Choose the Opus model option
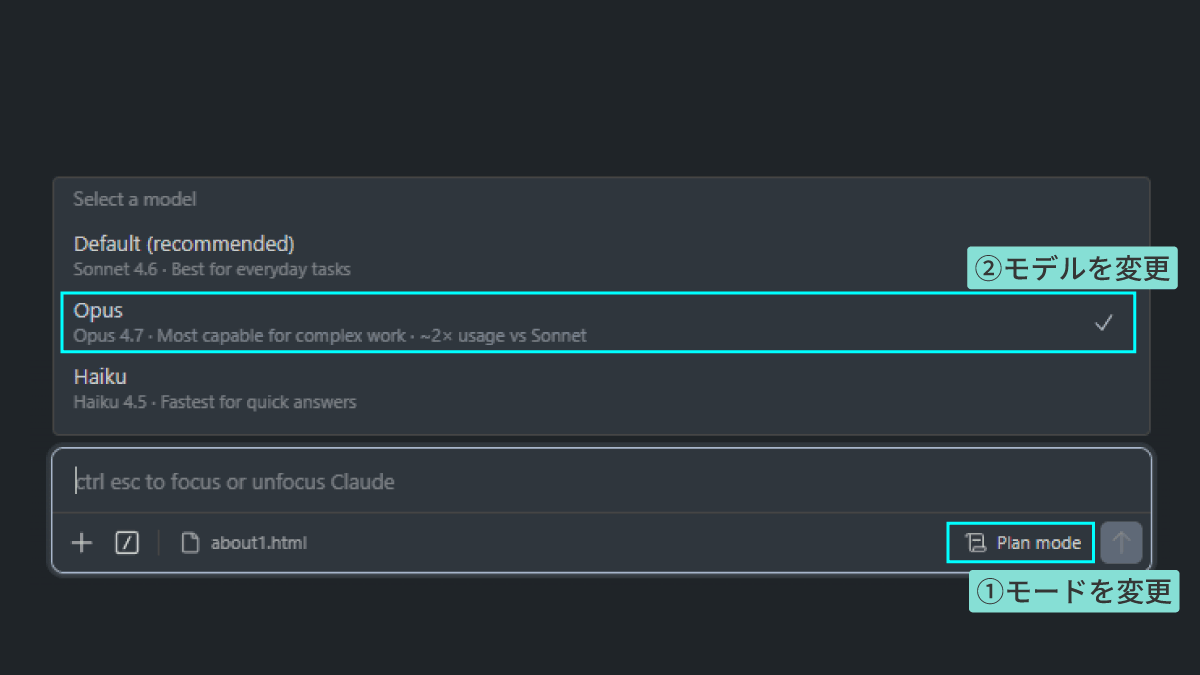The height and width of the screenshot is (675, 1200). point(98,311)
